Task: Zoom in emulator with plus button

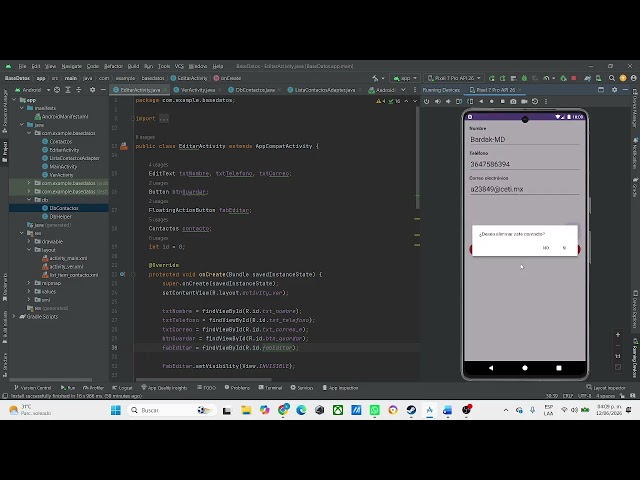Action: [x=618, y=334]
